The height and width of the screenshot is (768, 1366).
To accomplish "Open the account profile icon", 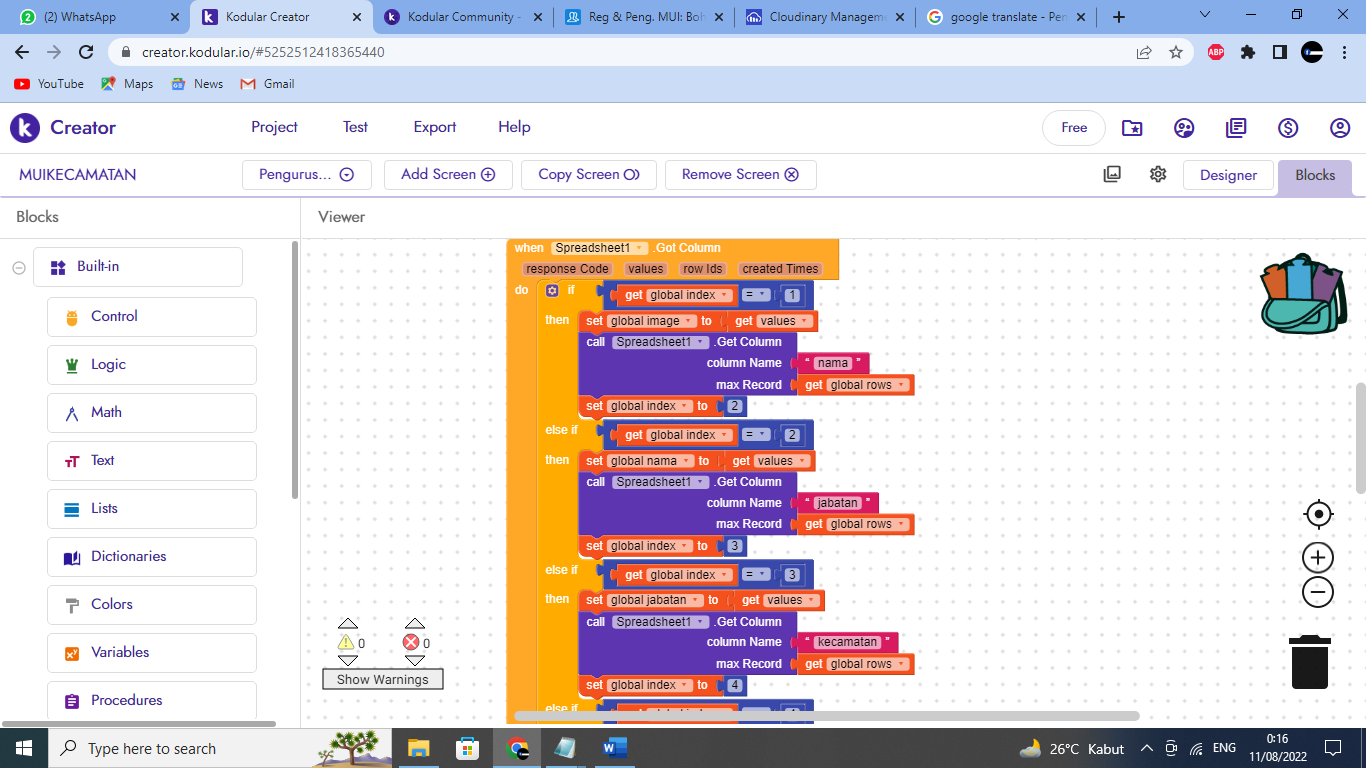I will [x=1340, y=128].
